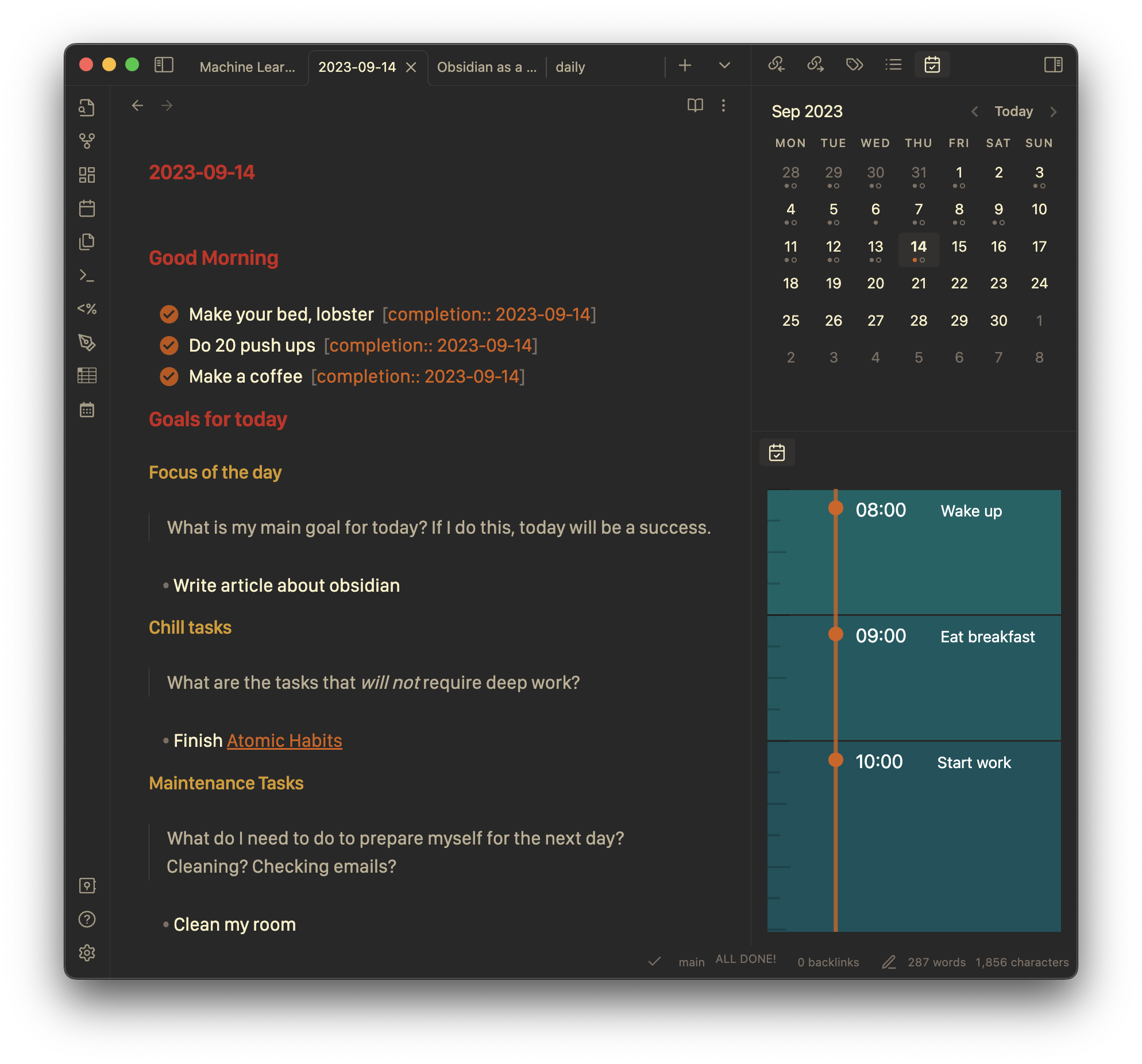Click the Today button in calendar
The image size is (1142, 1064).
click(1013, 111)
